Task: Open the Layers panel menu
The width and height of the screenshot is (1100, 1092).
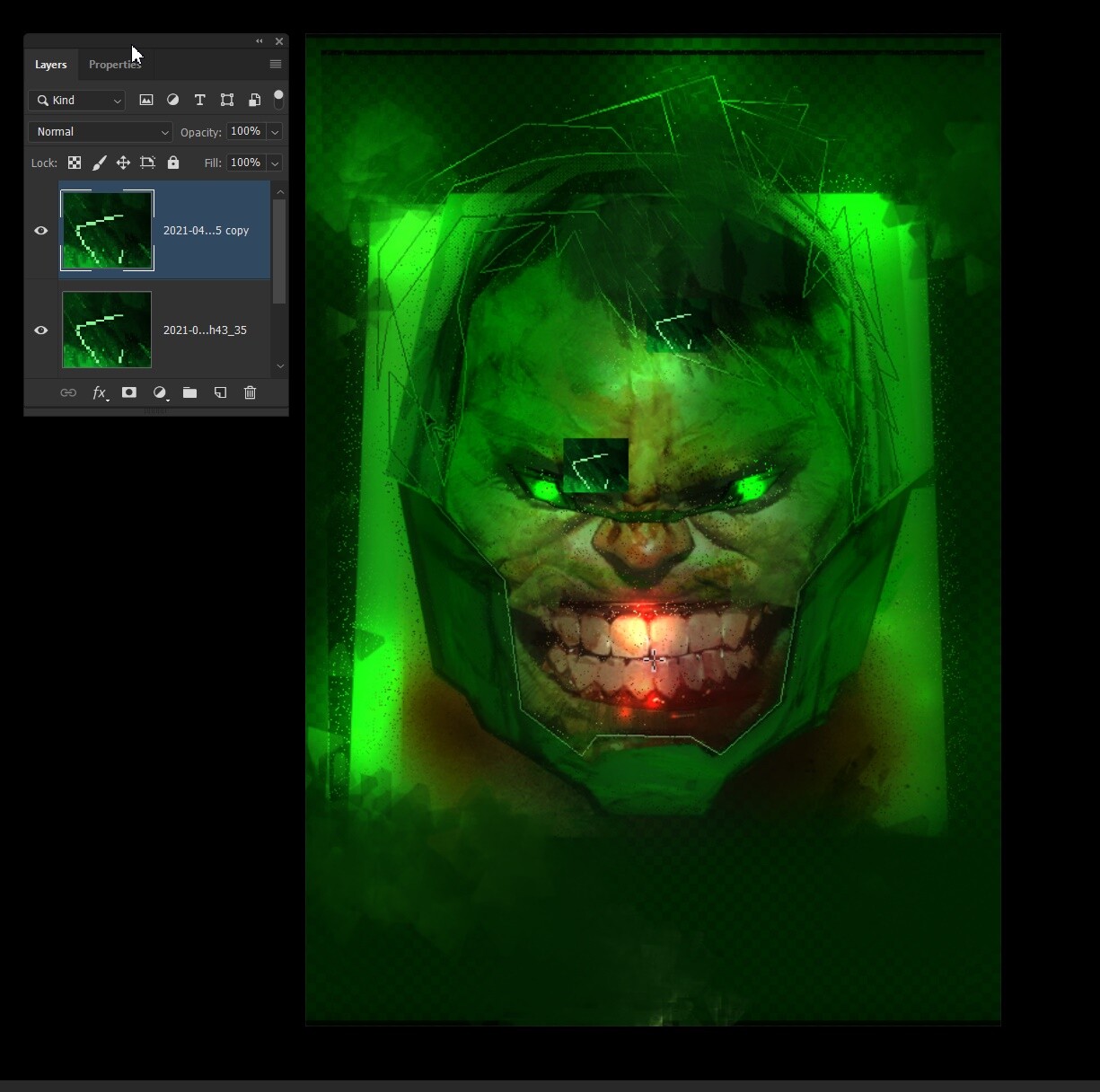Action: click(276, 64)
